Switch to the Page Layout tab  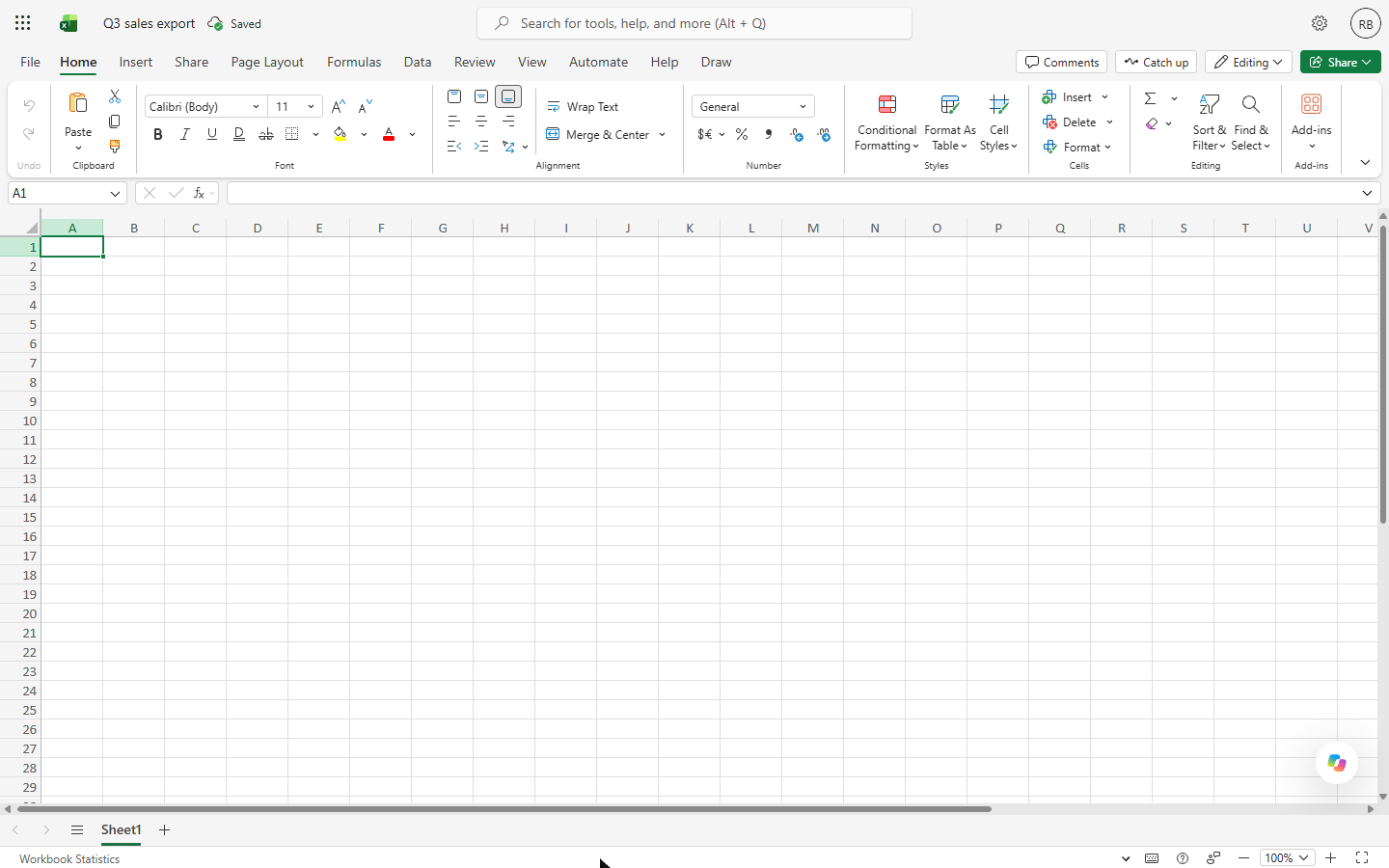pos(267,62)
